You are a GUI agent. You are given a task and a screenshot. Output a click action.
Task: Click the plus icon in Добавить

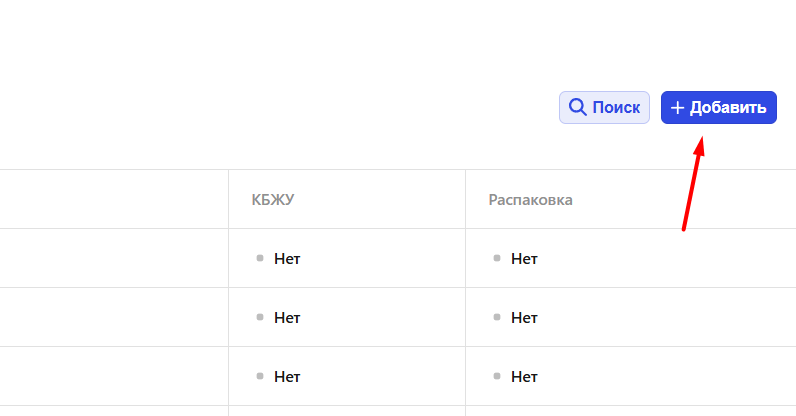tap(677, 108)
